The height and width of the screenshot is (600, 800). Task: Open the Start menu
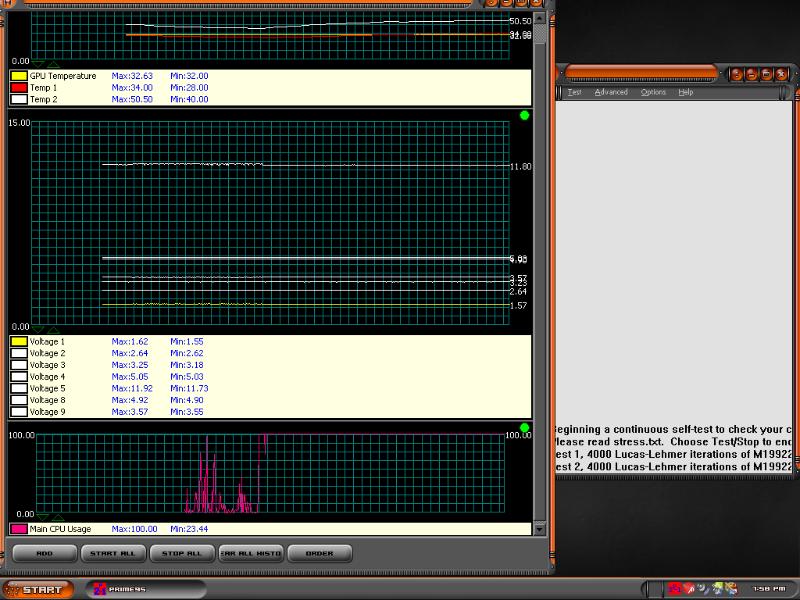[37, 589]
